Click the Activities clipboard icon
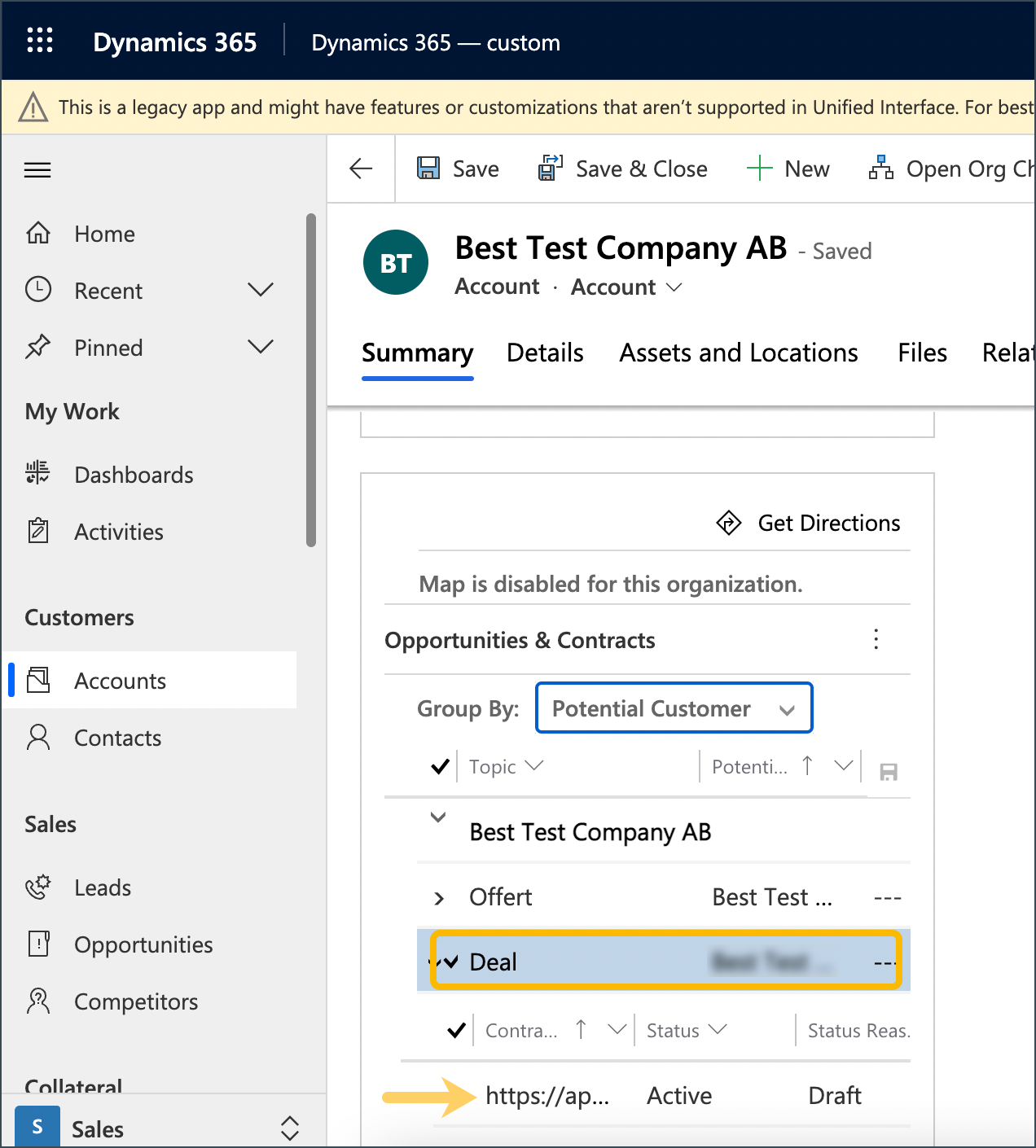The image size is (1036, 1148). [x=38, y=531]
